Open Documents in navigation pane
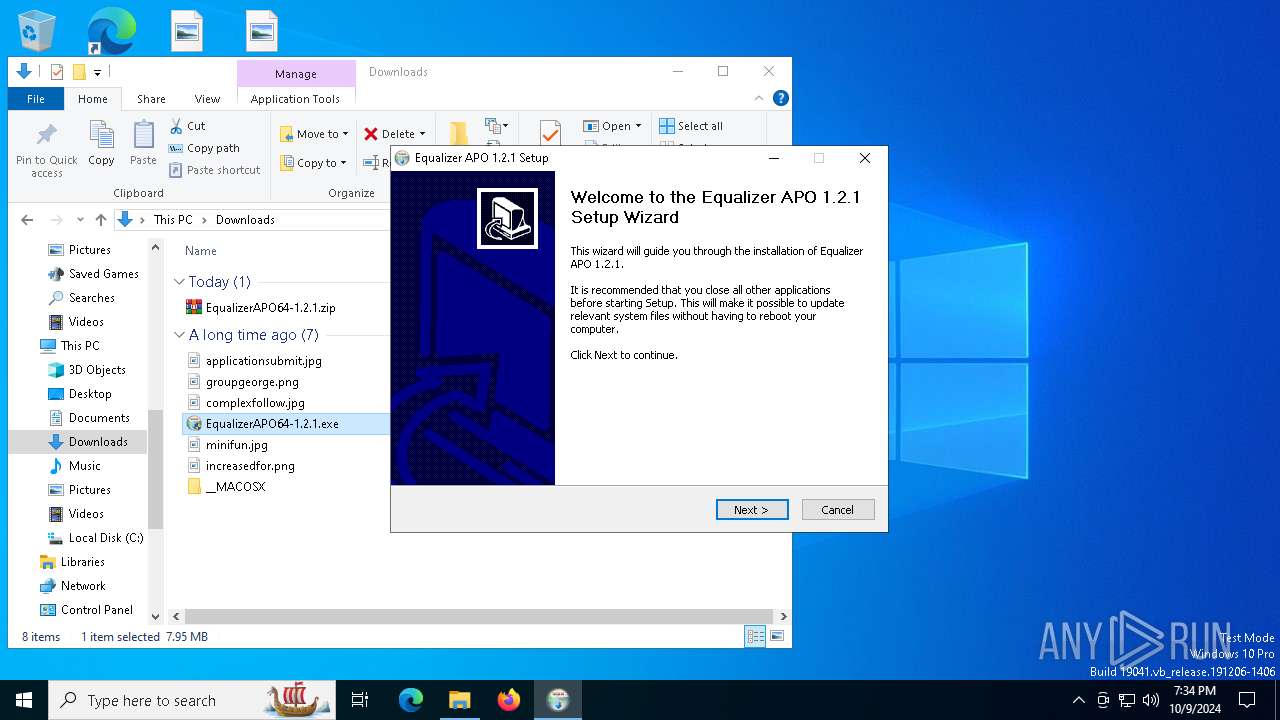1280x720 pixels. (x=88, y=418)
